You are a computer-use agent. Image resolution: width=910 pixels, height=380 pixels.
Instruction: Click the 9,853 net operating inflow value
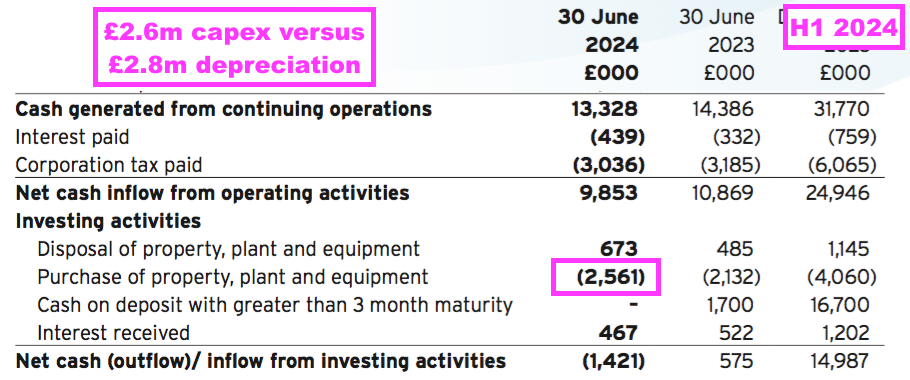pyautogui.click(x=607, y=193)
